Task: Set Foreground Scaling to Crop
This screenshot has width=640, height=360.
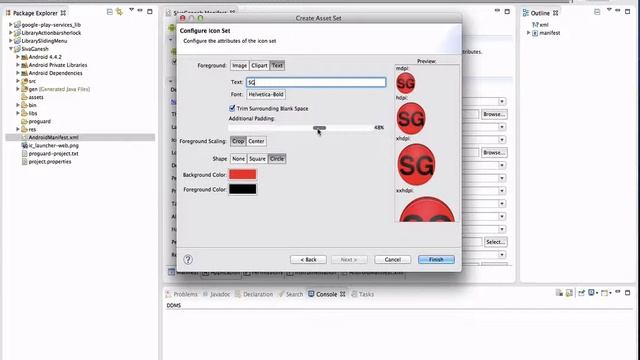Action: coord(238,141)
